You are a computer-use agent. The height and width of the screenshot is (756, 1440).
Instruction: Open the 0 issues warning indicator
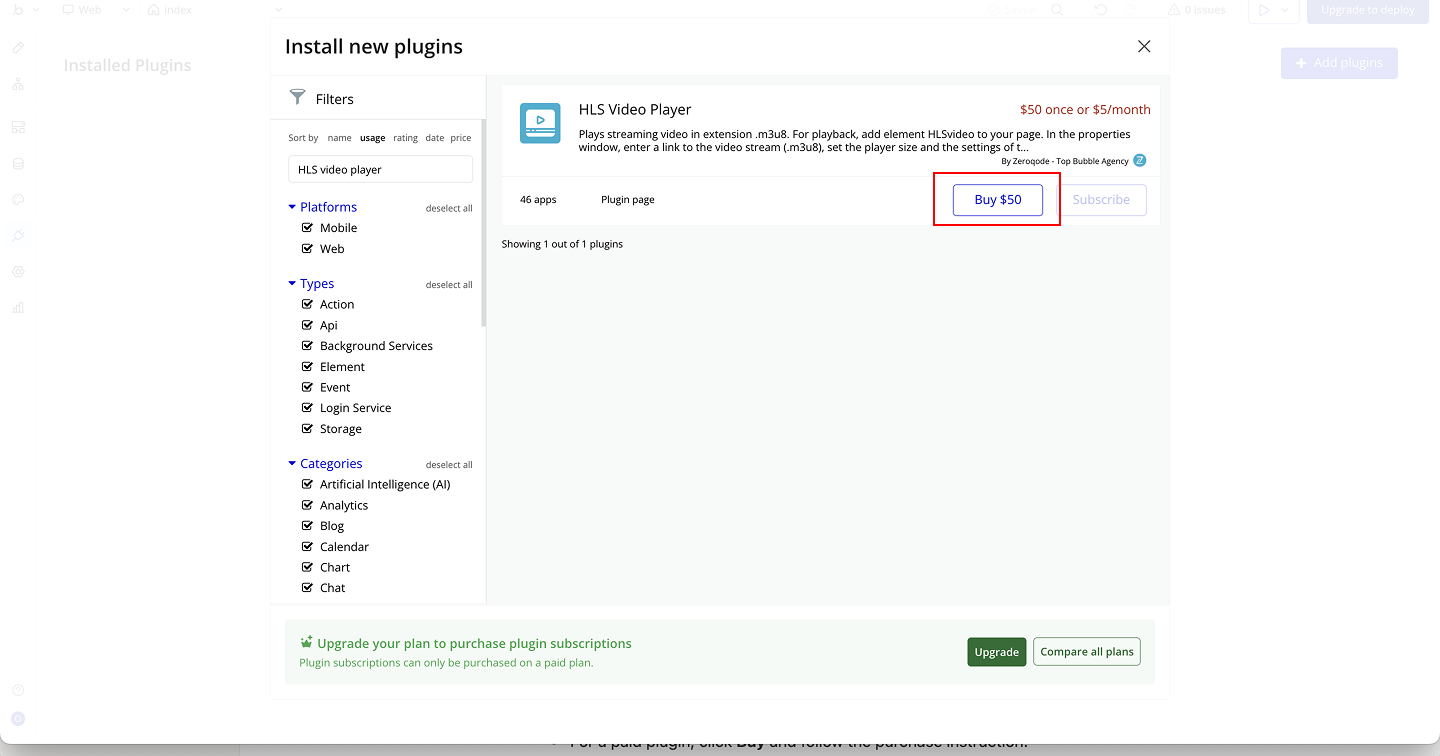[1196, 10]
